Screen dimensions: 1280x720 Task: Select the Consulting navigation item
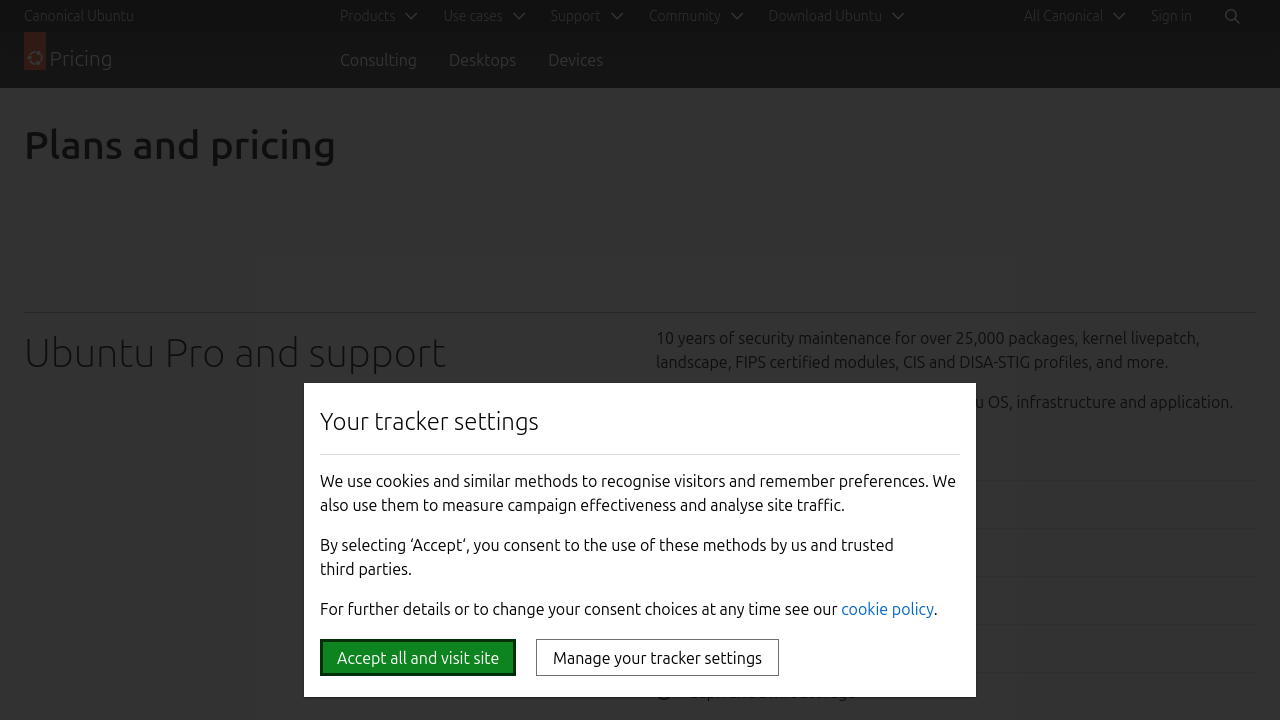click(378, 60)
